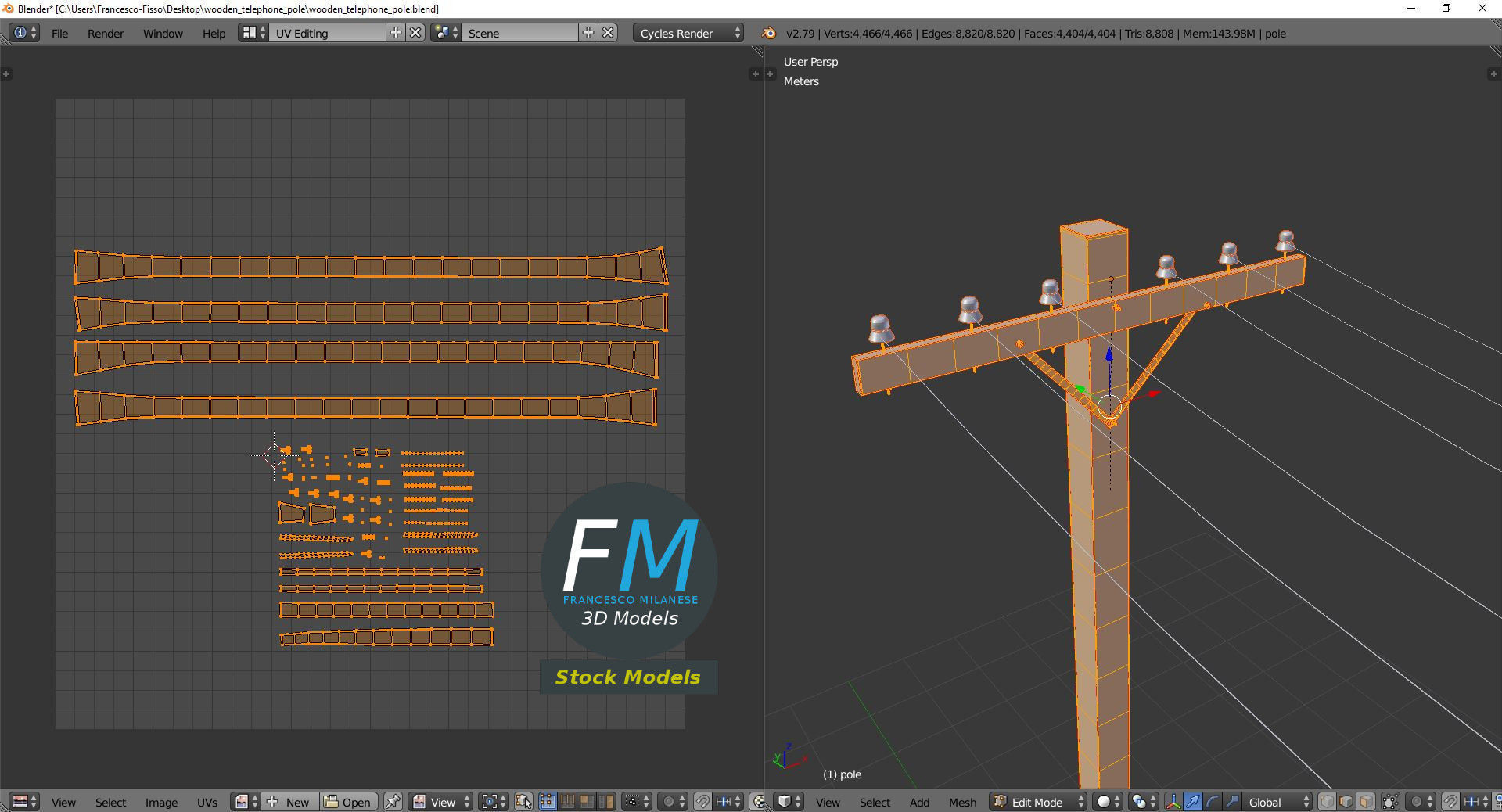Expand 3D View properties region plus icon
1502x812 pixels.
(1493, 74)
